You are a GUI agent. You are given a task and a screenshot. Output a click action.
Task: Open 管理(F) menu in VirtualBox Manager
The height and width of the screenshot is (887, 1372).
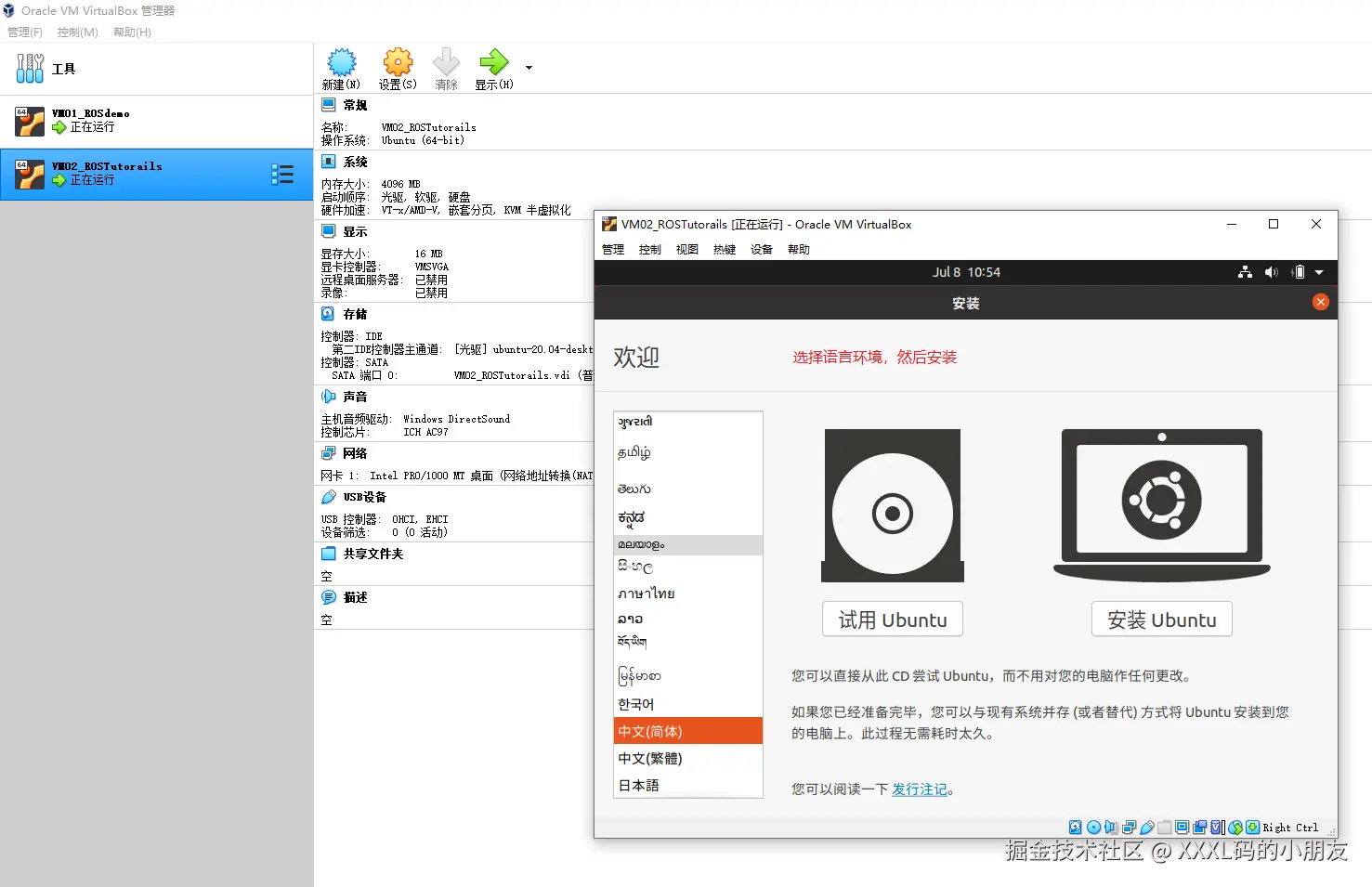tap(25, 33)
